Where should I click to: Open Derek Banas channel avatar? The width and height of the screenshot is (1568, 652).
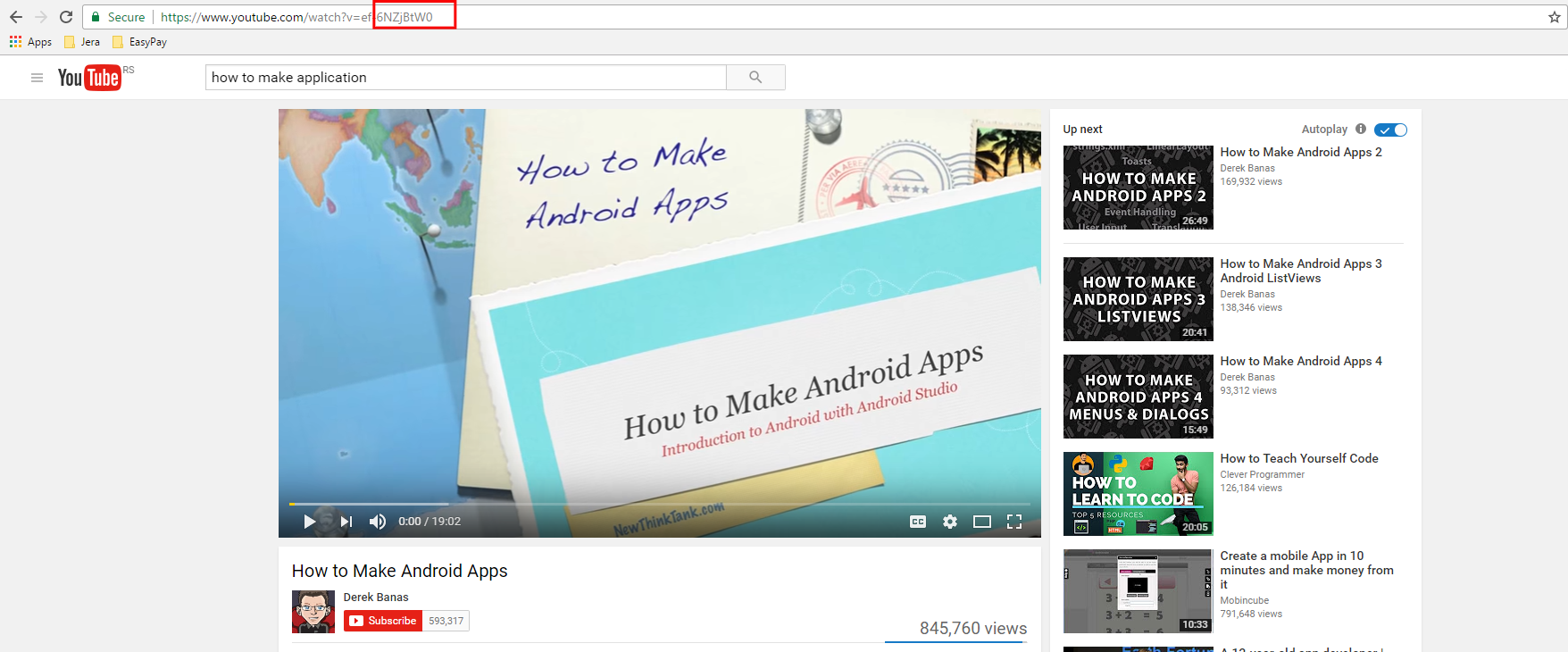click(x=313, y=612)
